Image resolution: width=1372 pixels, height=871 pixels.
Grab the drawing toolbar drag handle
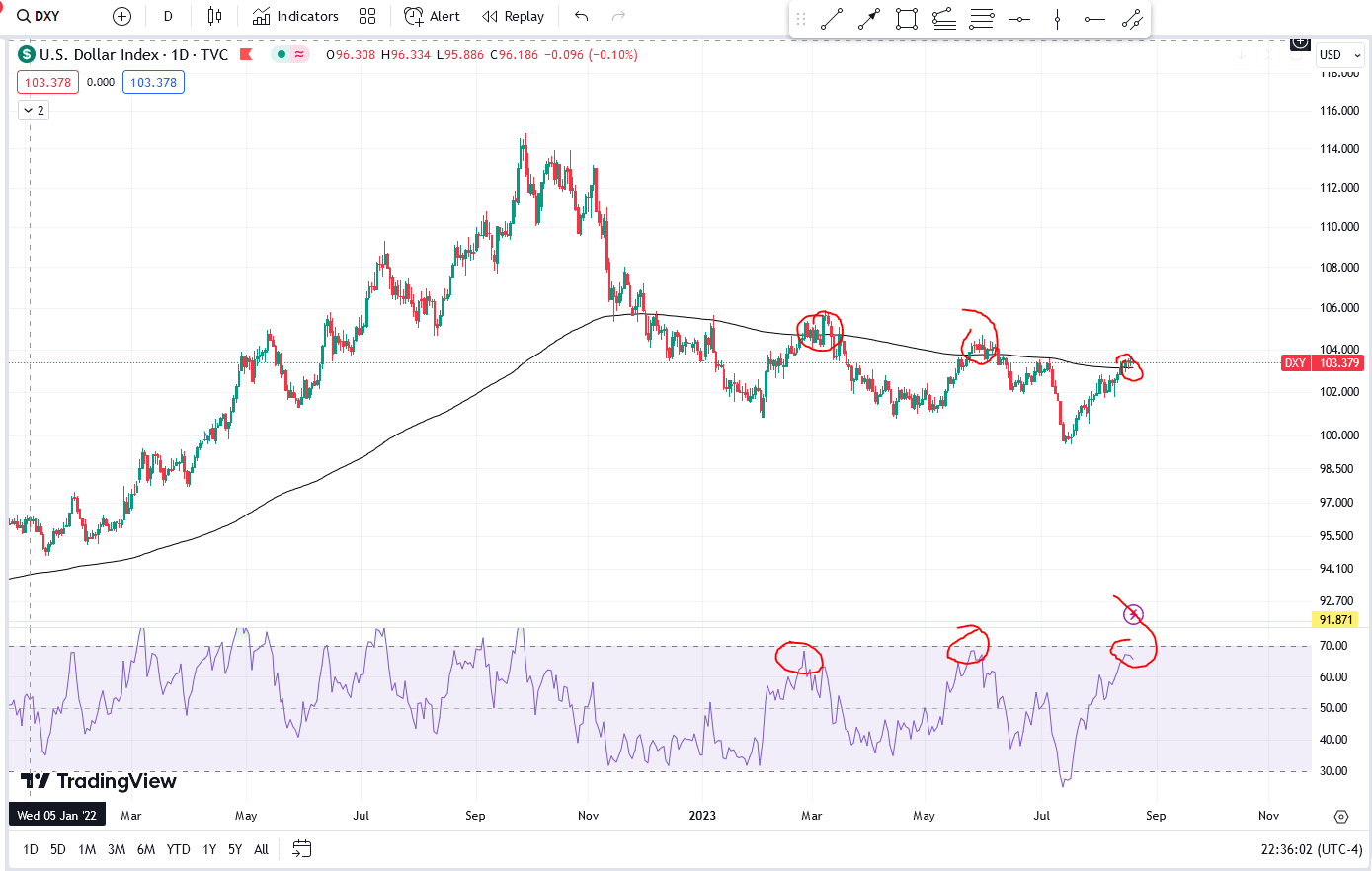(801, 19)
